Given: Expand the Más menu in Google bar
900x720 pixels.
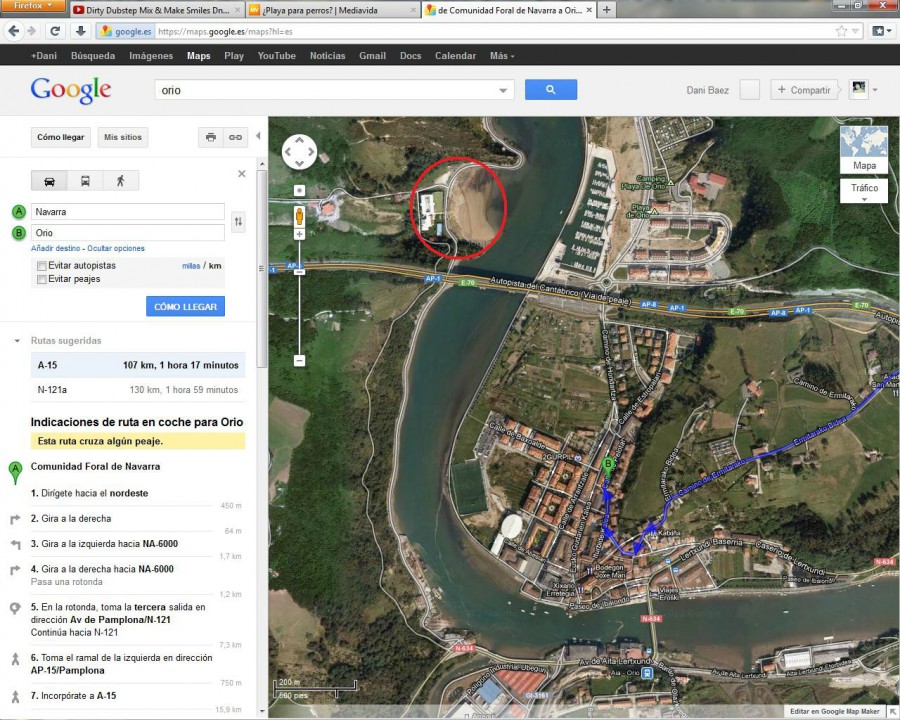Looking at the screenshot, I should tap(502, 56).
